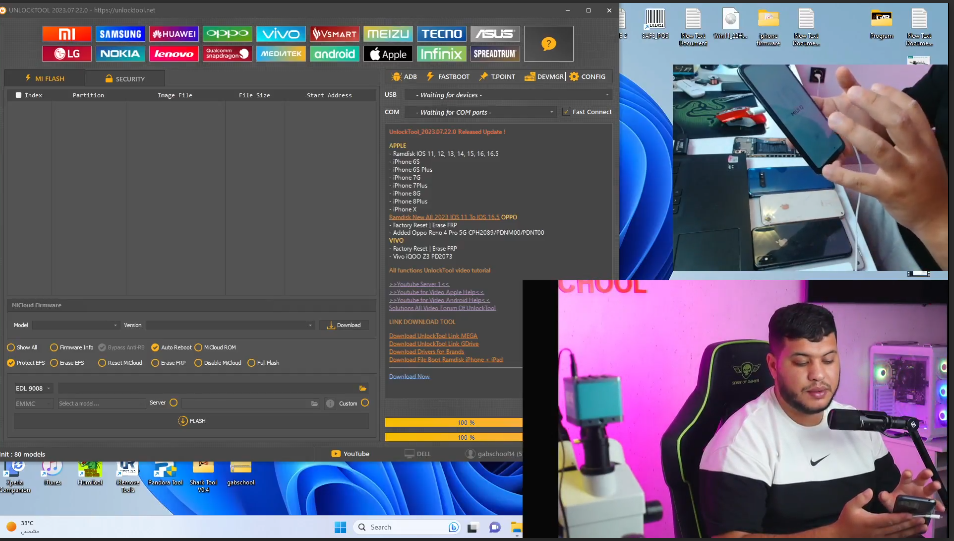
Task: Select the Samsung brand icon
Action: tap(120, 34)
